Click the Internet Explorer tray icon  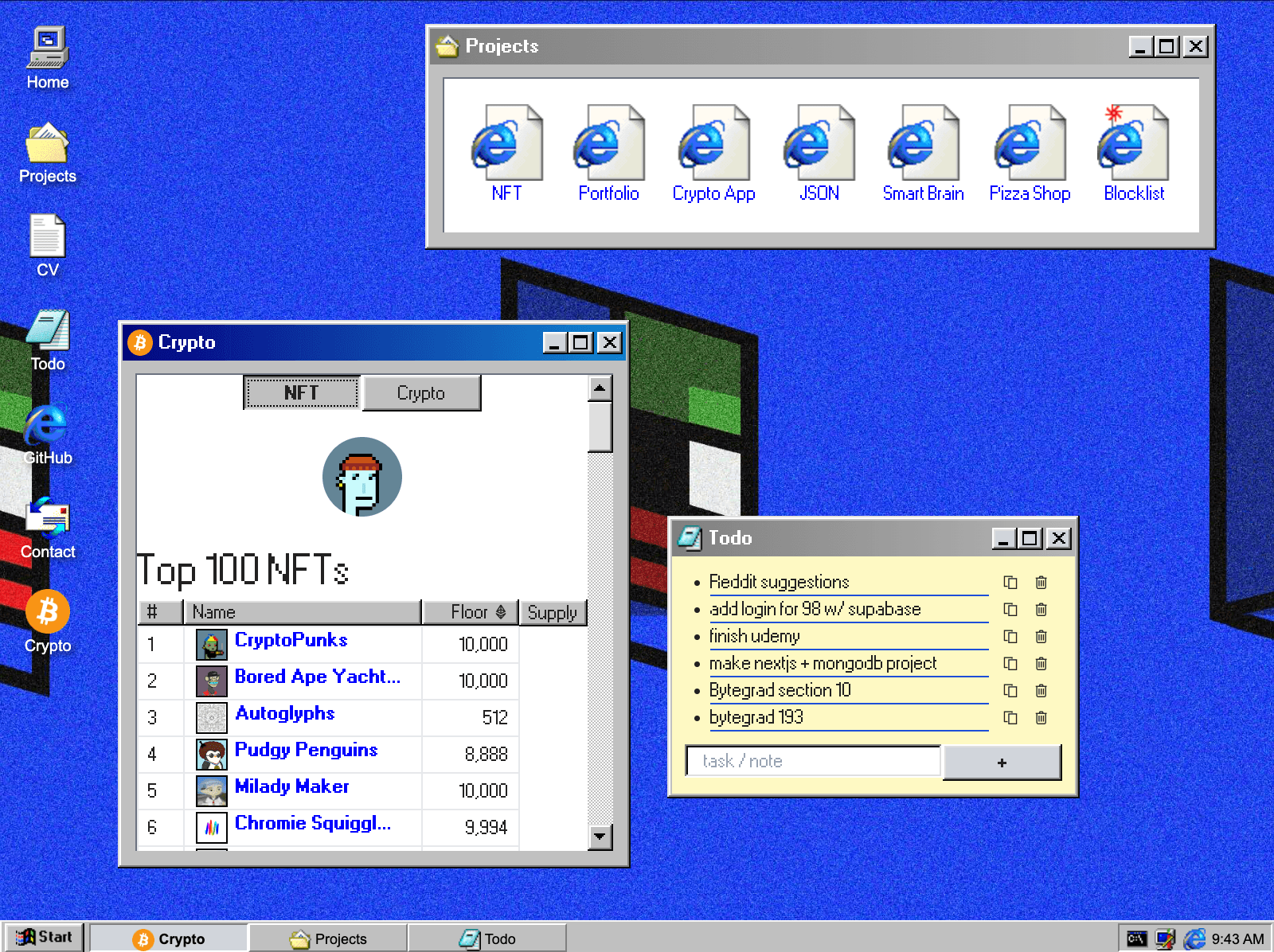[x=1194, y=939]
